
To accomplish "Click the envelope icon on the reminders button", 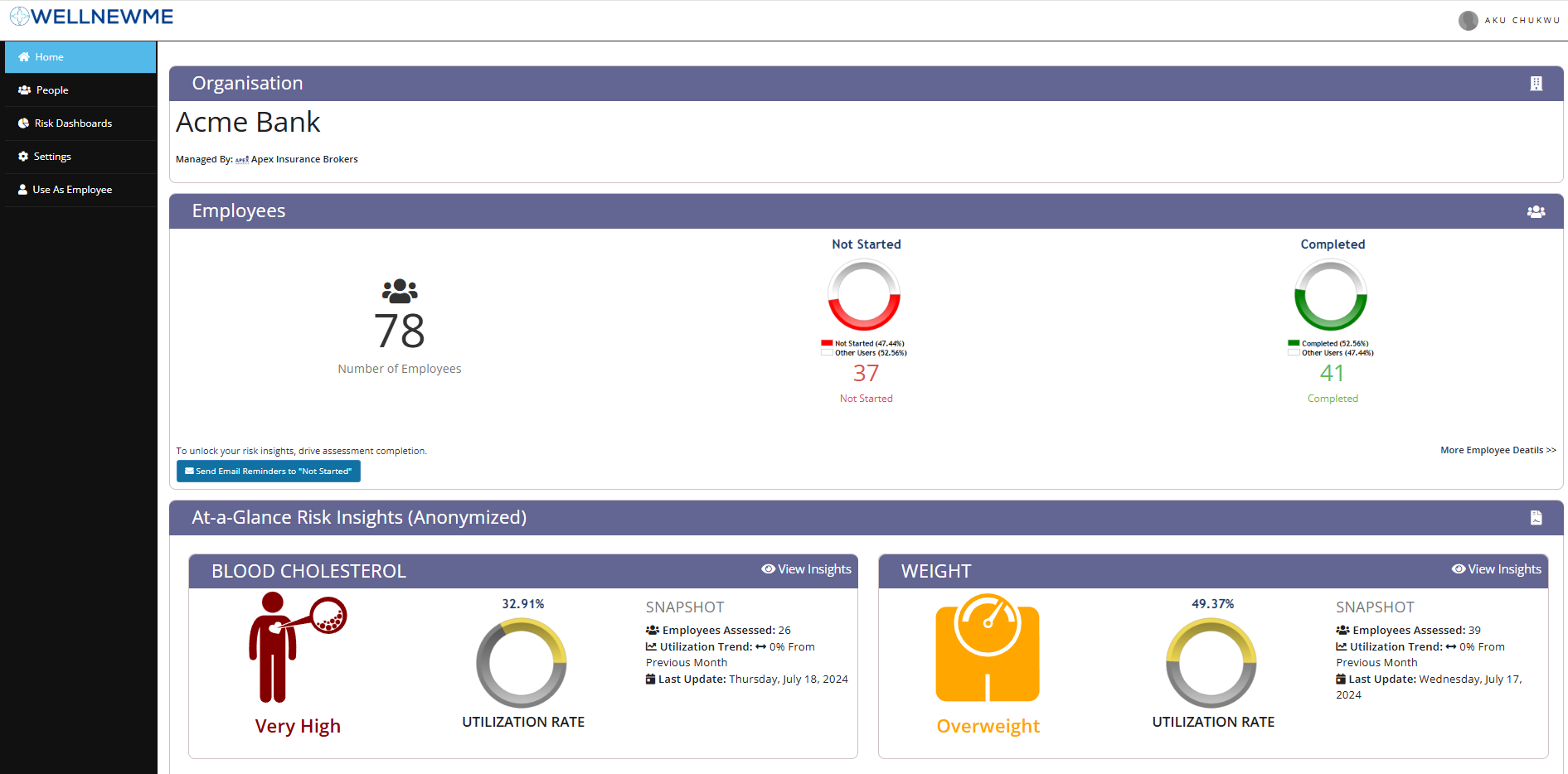I will pos(188,471).
